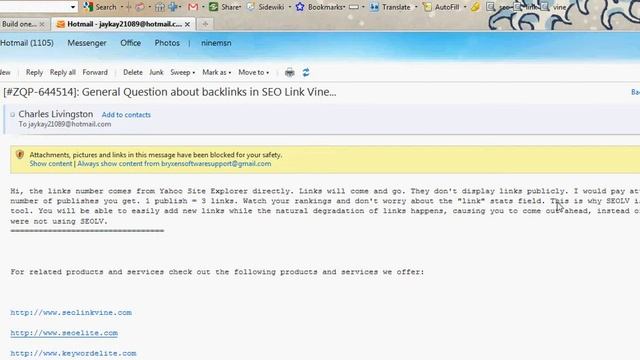Click the Reply all button
Image resolution: width=640 pixels, height=360 pixels.
63,72
